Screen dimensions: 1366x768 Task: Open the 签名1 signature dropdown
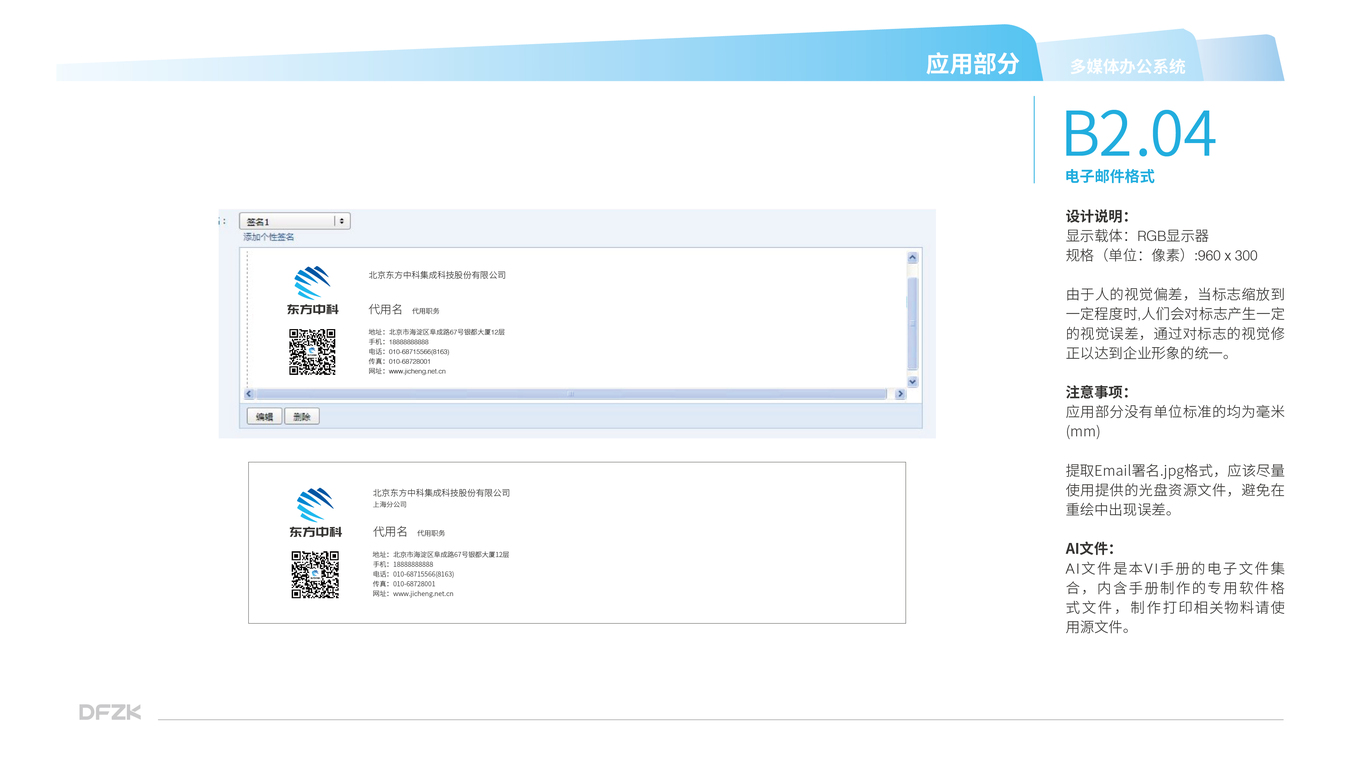click(x=295, y=221)
